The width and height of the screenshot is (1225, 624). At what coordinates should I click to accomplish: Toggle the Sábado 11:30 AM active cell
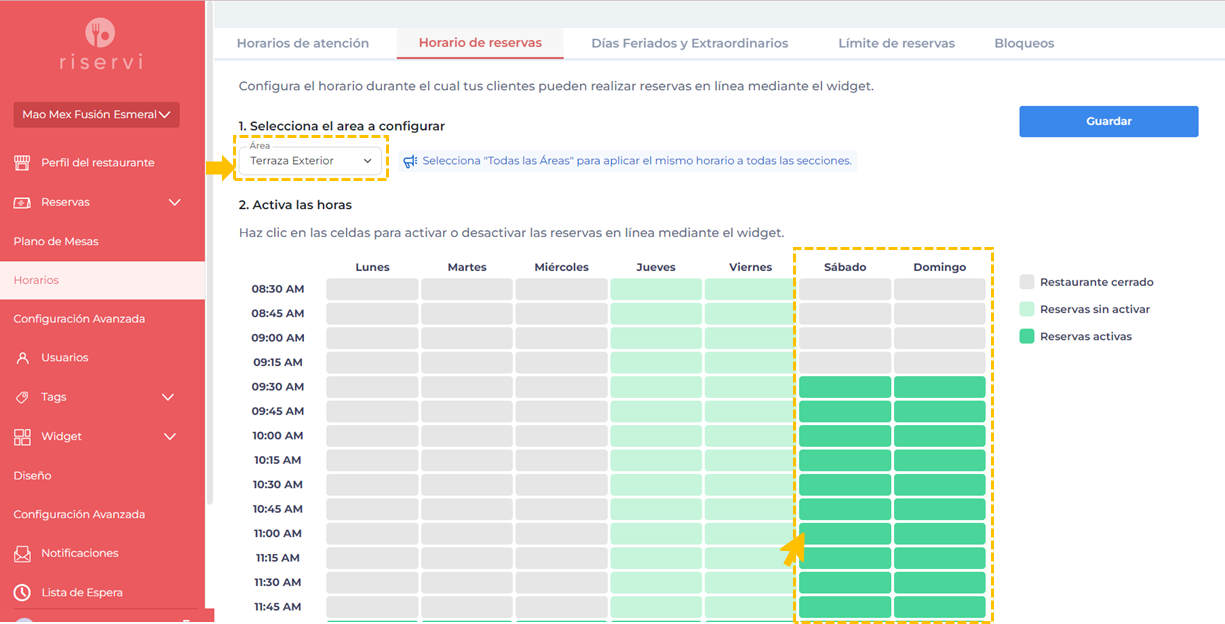coord(845,583)
